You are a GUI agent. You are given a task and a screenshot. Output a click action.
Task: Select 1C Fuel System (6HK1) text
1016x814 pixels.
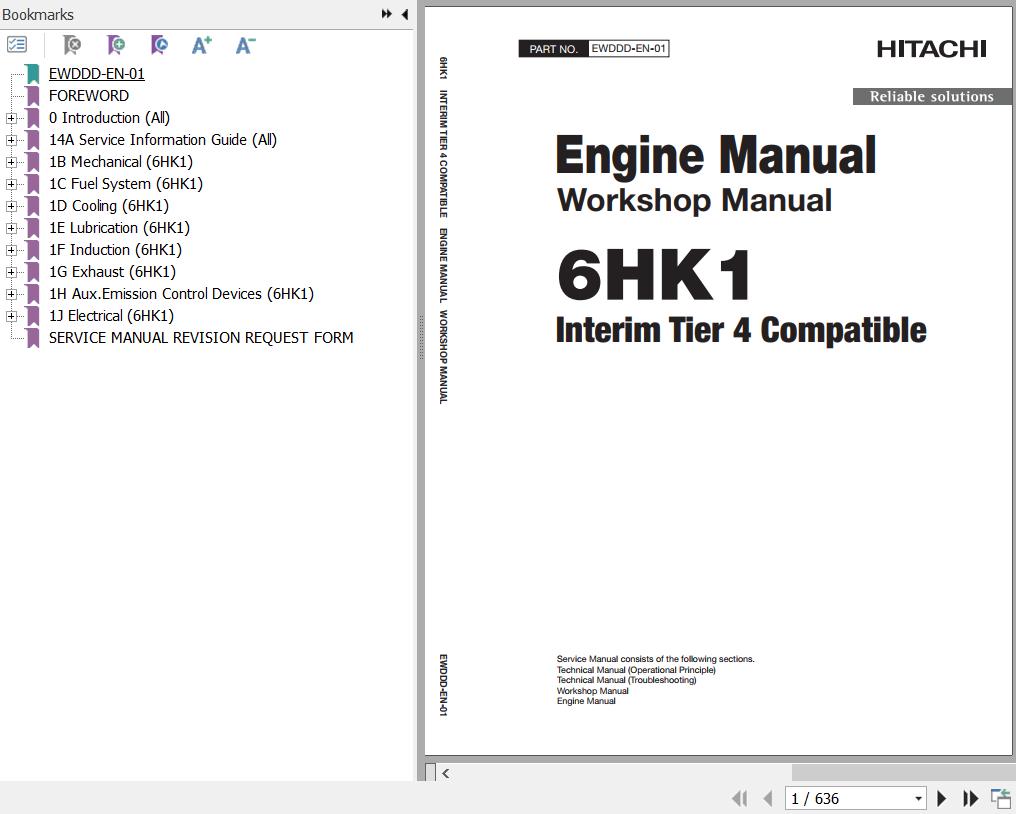click(x=126, y=184)
